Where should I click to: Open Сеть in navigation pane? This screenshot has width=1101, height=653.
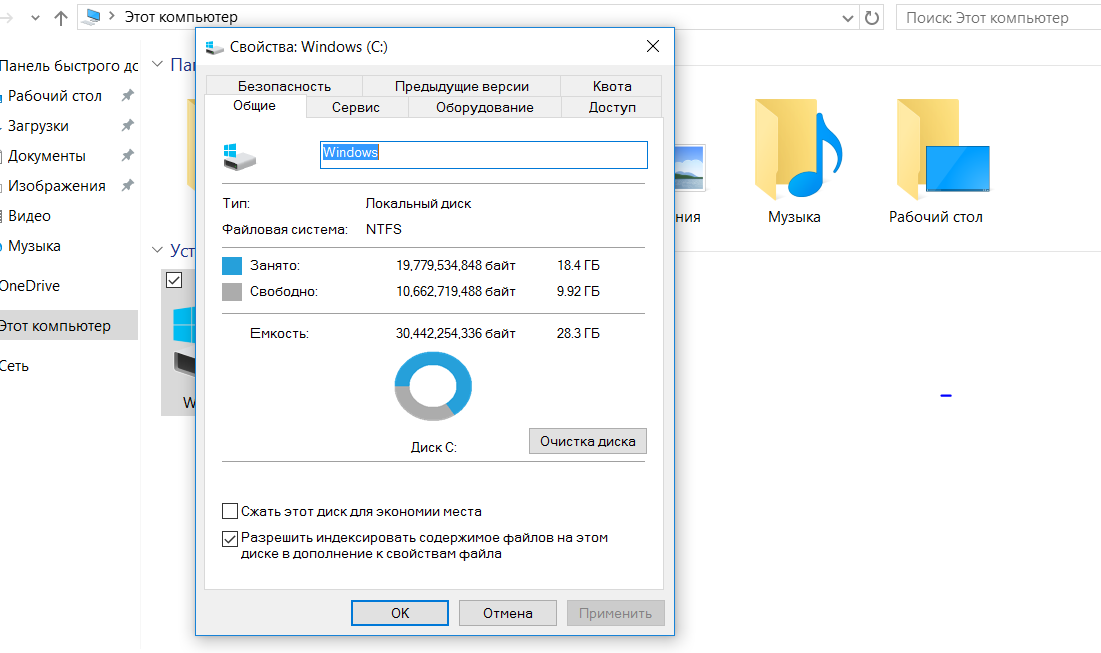click(x=15, y=366)
